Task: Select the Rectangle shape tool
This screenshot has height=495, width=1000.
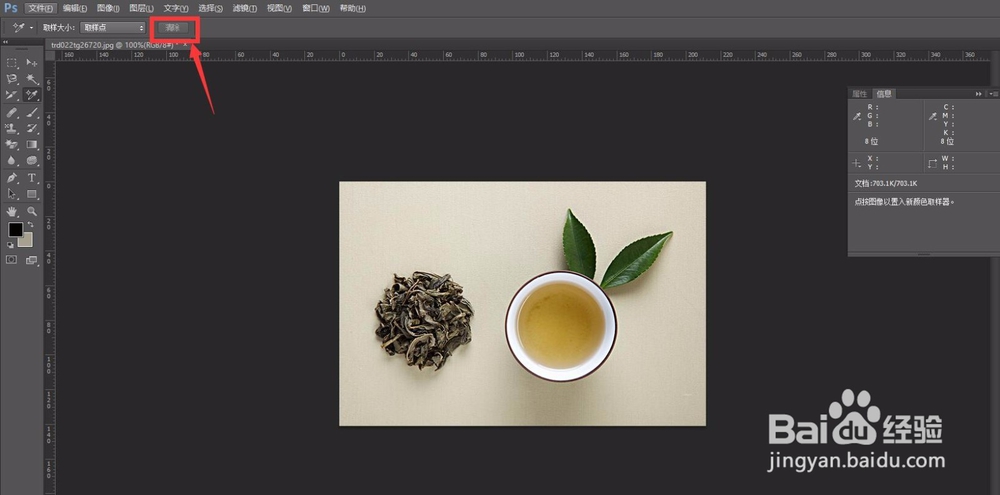Action: click(31, 193)
